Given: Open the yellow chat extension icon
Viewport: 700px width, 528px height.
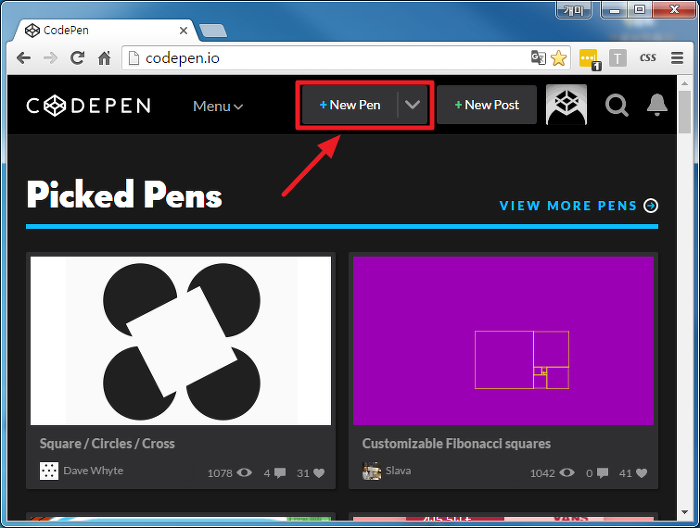Looking at the screenshot, I should click(589, 59).
